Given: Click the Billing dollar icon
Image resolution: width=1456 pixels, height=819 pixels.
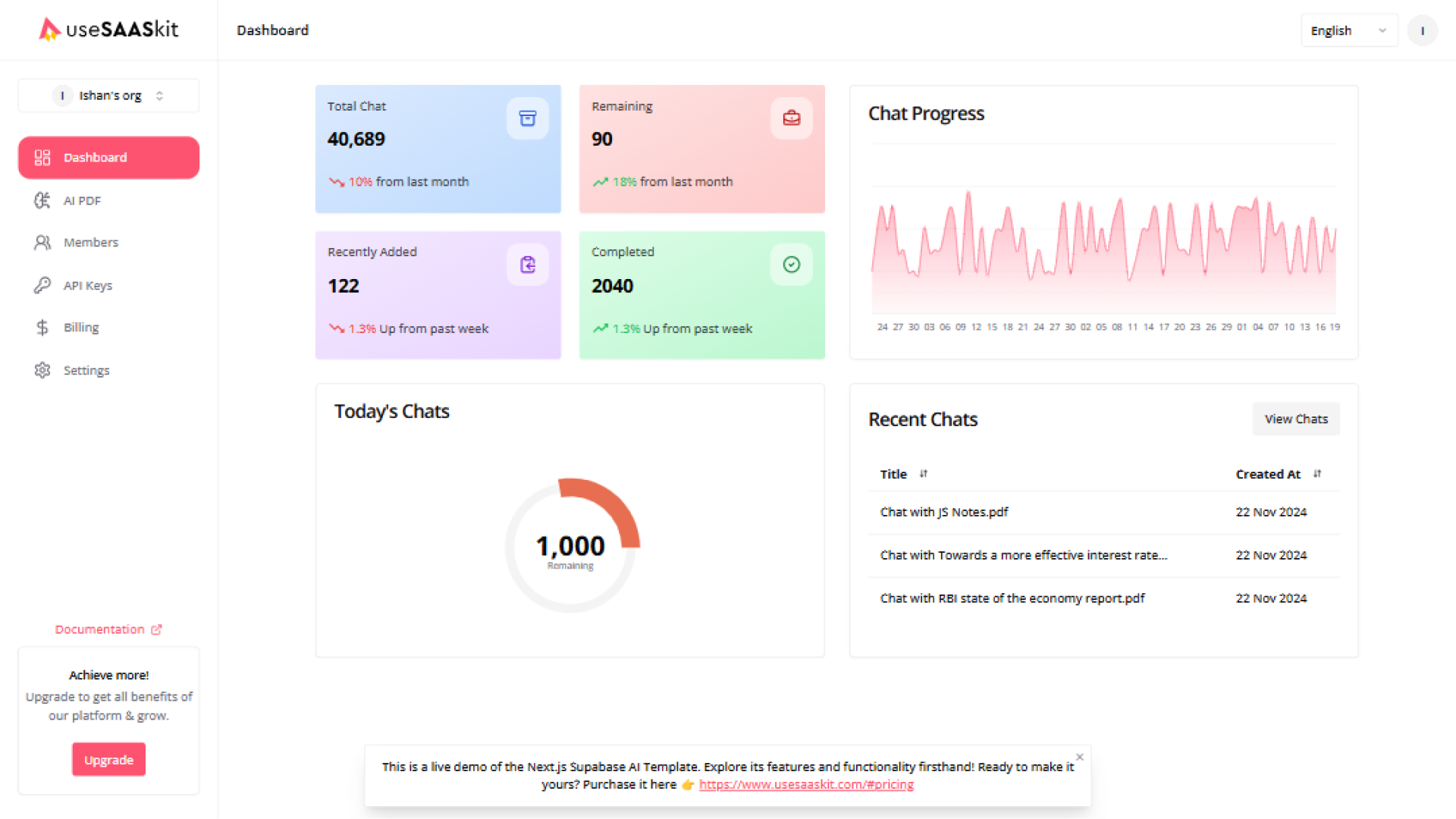Looking at the screenshot, I should click(x=43, y=327).
